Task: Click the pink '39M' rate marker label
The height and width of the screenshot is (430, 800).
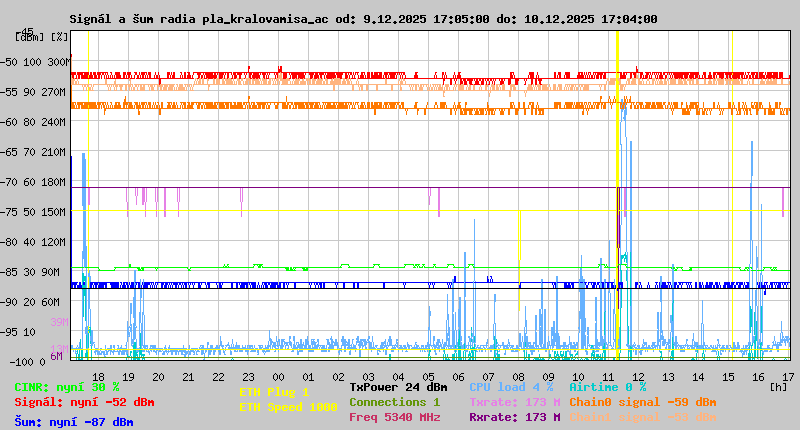Action: [59, 322]
